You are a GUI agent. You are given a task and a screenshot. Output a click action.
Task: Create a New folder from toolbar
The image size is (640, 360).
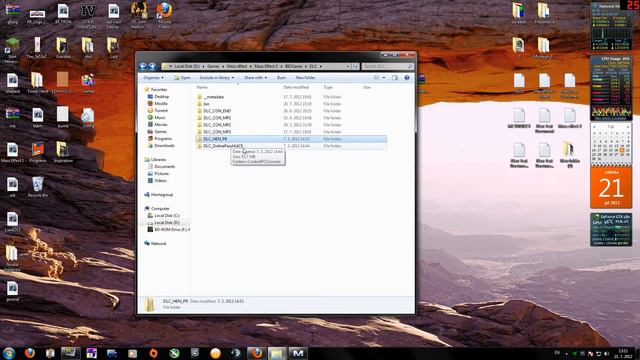click(x=305, y=78)
